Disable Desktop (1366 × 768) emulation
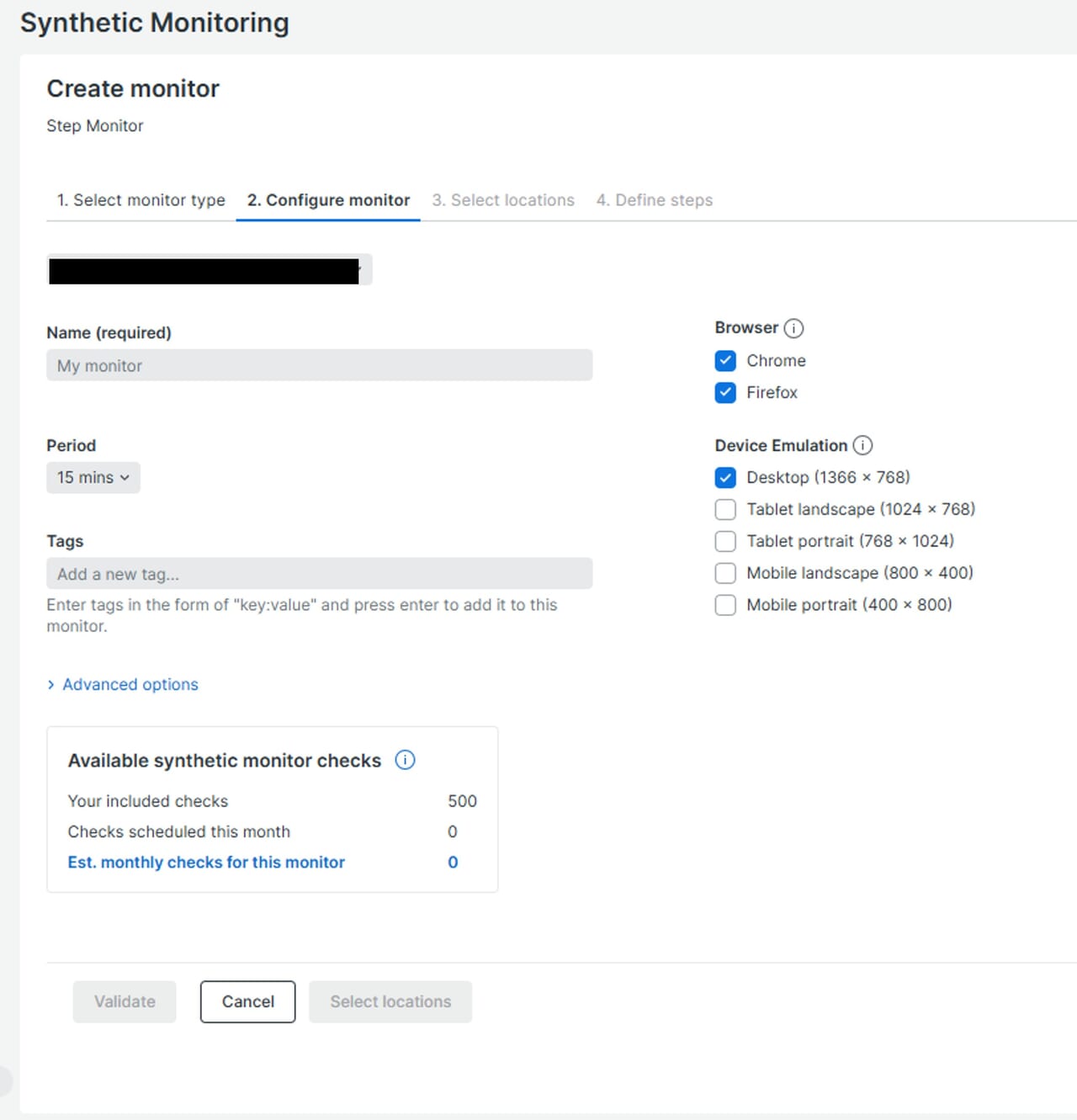This screenshot has height=1120, width=1077. (725, 478)
